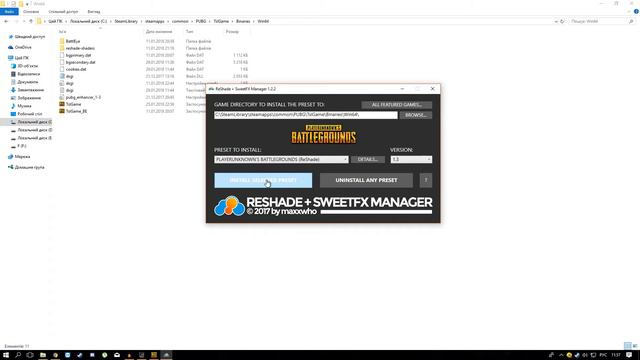Image resolution: width=640 pixels, height=360 pixels.
Task: Open the blue File tab in Explorer
Action: 9,12
